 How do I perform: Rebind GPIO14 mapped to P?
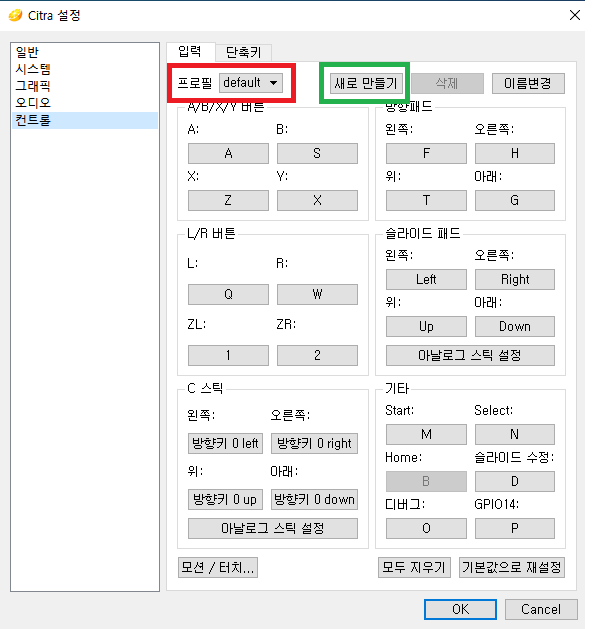(x=515, y=528)
